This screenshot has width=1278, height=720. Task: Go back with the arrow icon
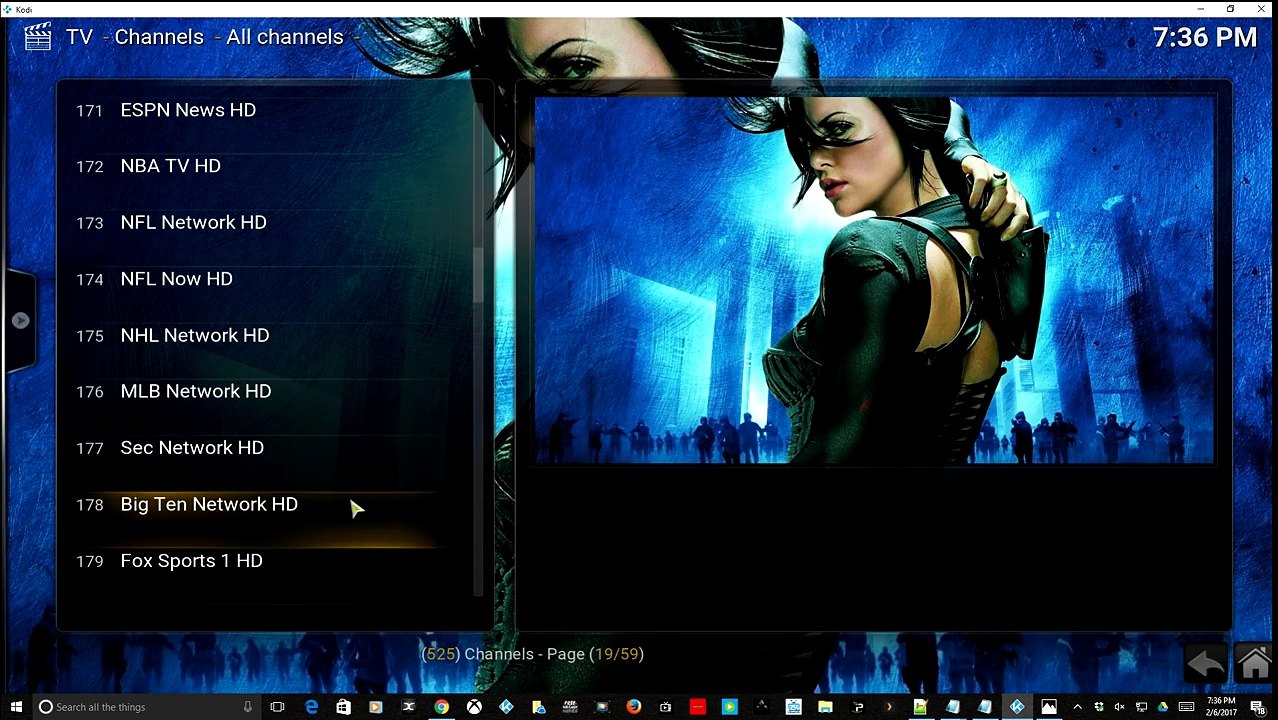point(1206,664)
